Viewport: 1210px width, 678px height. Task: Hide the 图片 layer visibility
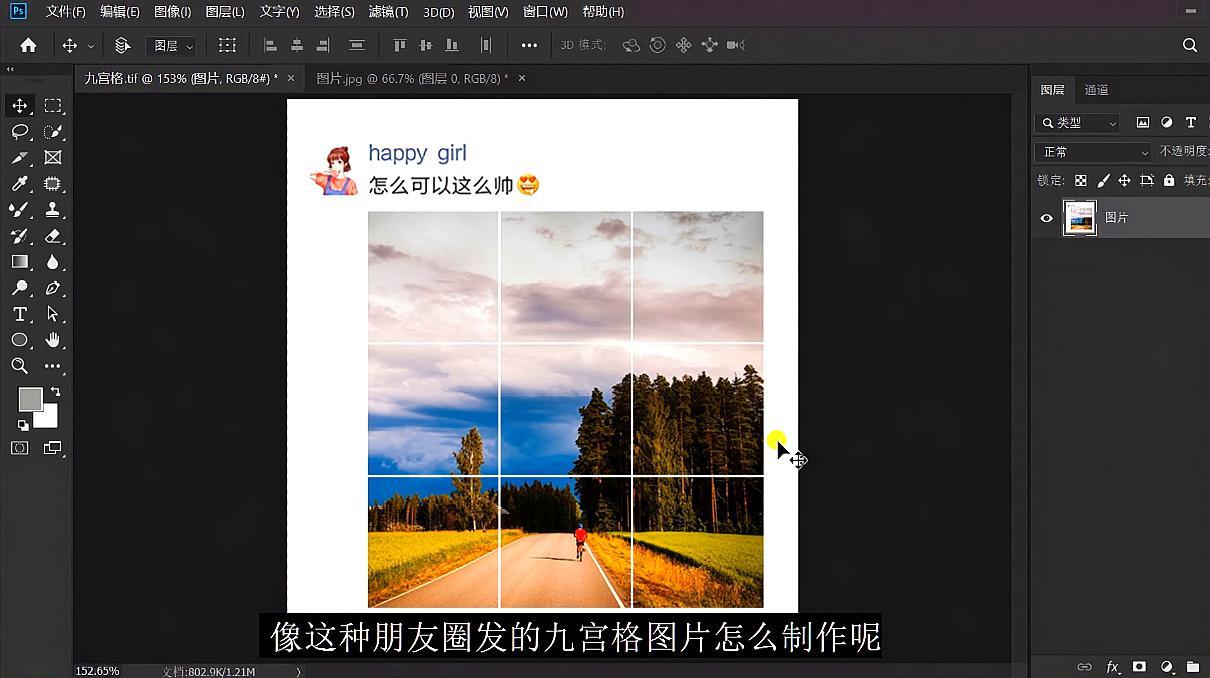[1047, 217]
